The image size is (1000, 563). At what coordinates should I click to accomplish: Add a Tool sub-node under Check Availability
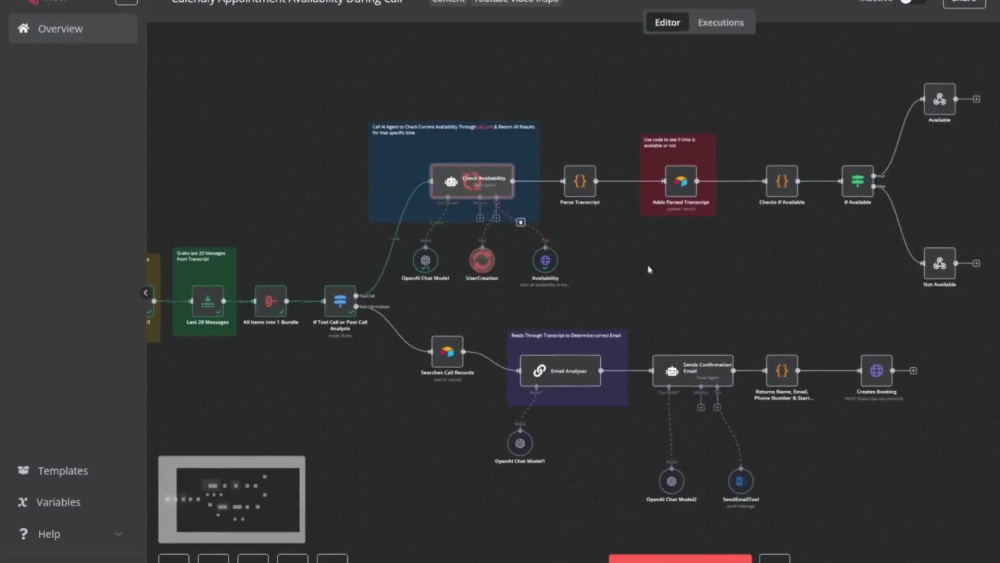(x=496, y=218)
